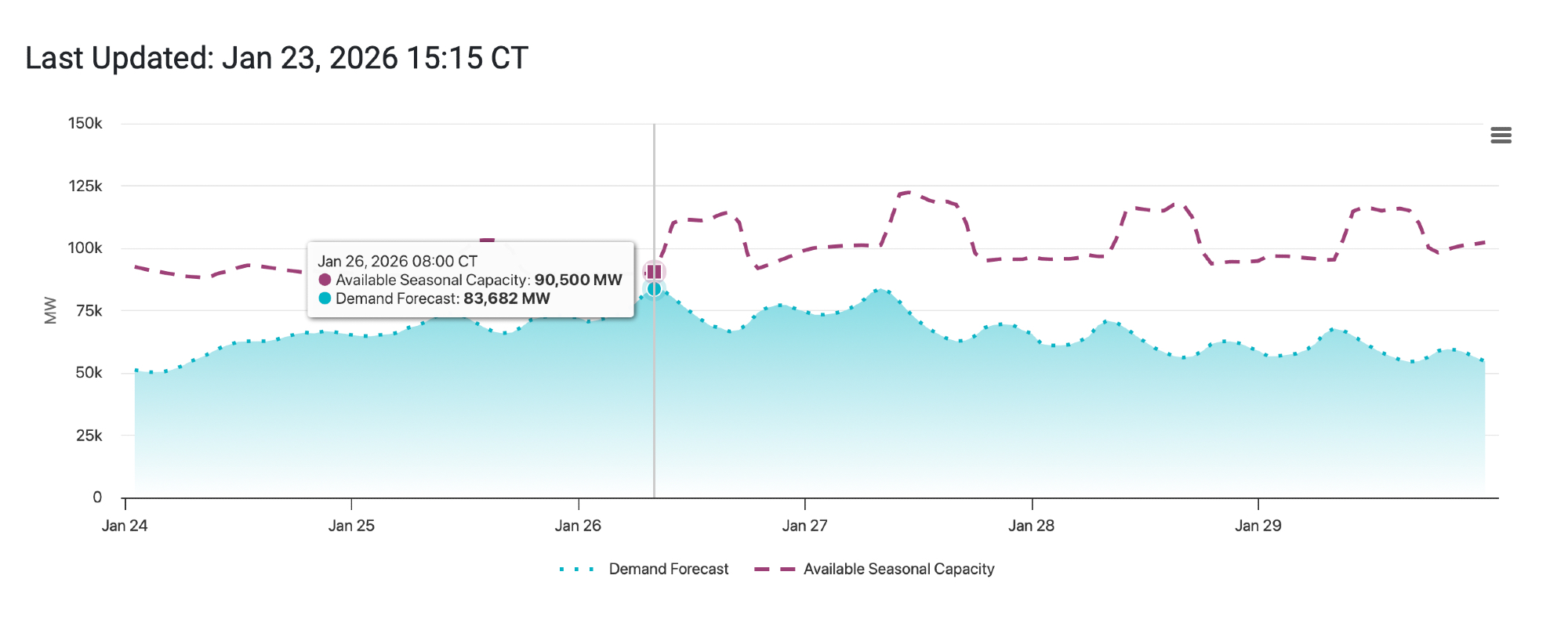Screen dimensions: 1568x626
Task: Click the 90,500 MW value in tooltip
Action: click(x=578, y=280)
